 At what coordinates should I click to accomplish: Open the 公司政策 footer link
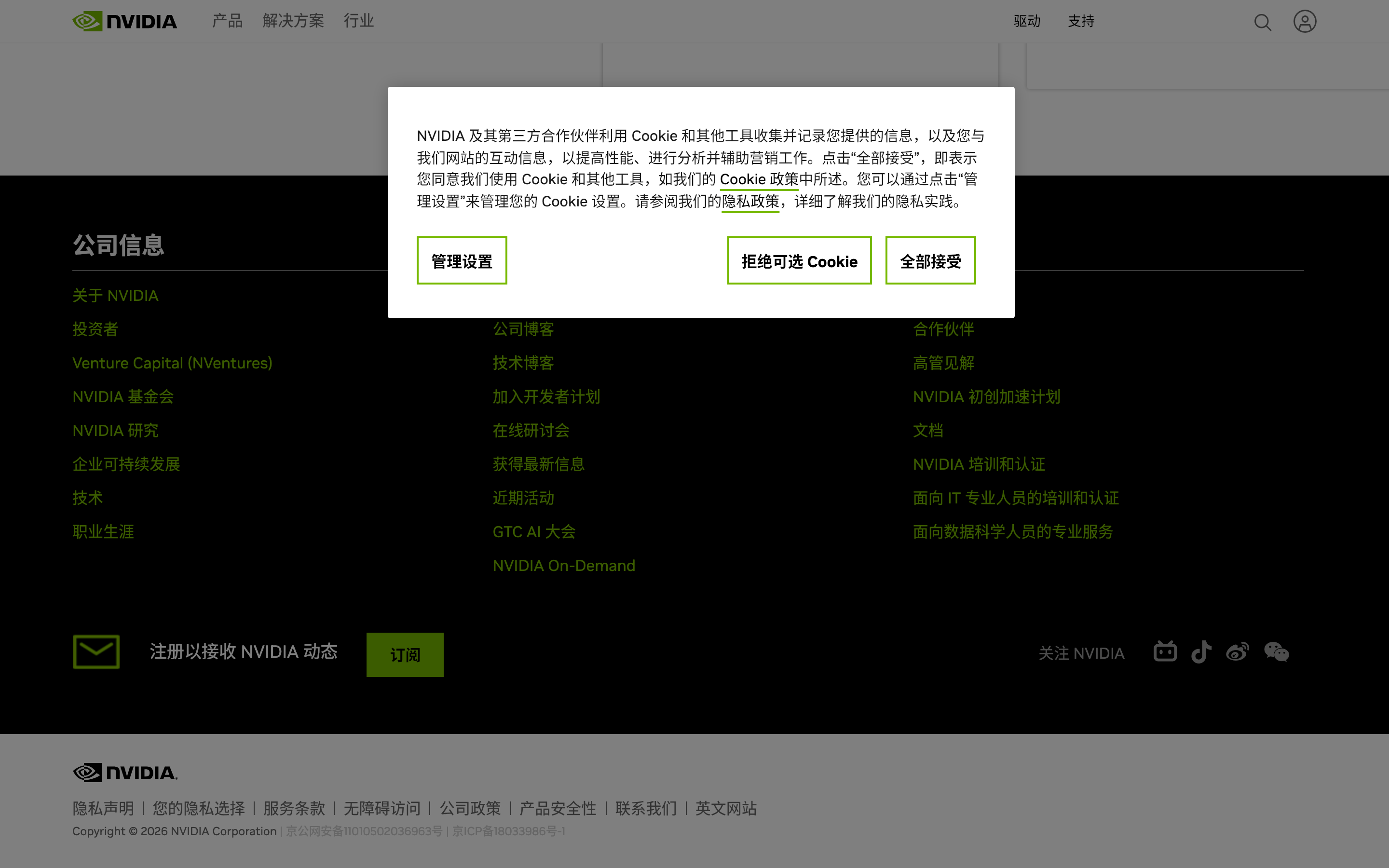pos(470,808)
